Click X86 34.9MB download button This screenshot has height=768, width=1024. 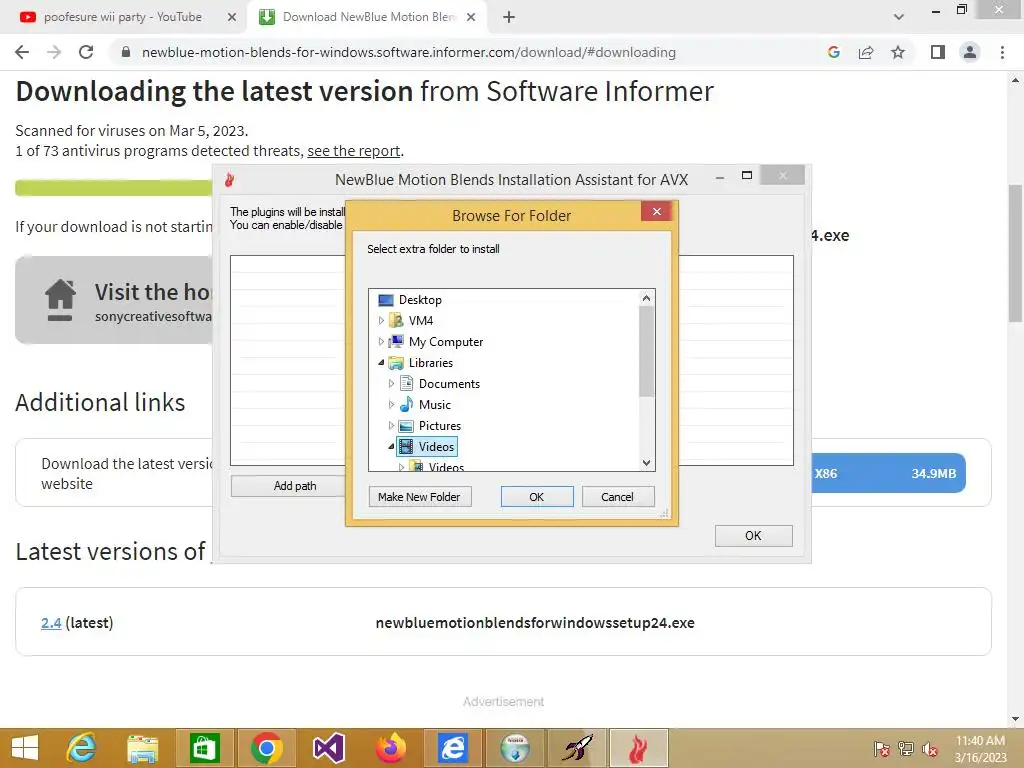pos(888,473)
